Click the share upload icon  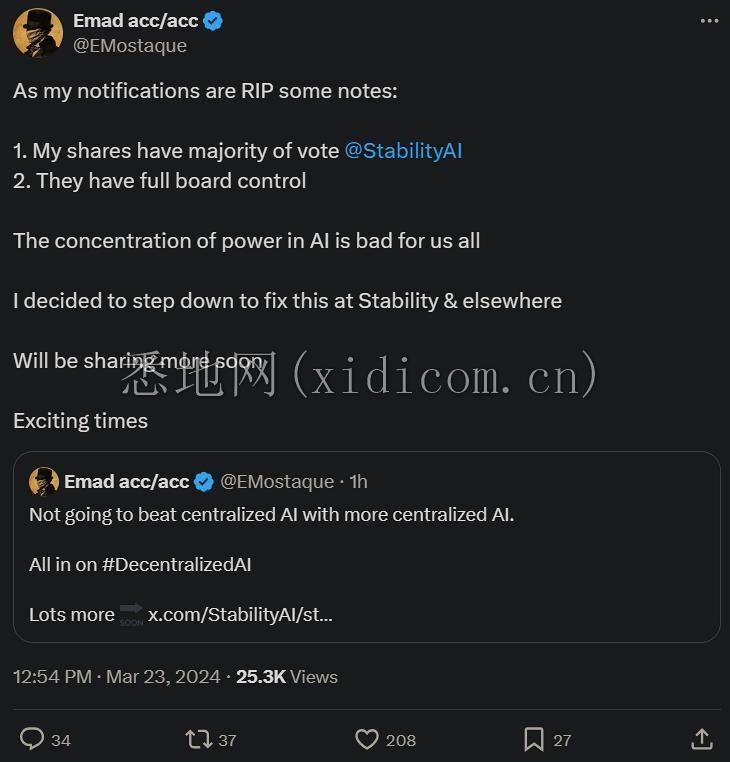tap(702, 739)
